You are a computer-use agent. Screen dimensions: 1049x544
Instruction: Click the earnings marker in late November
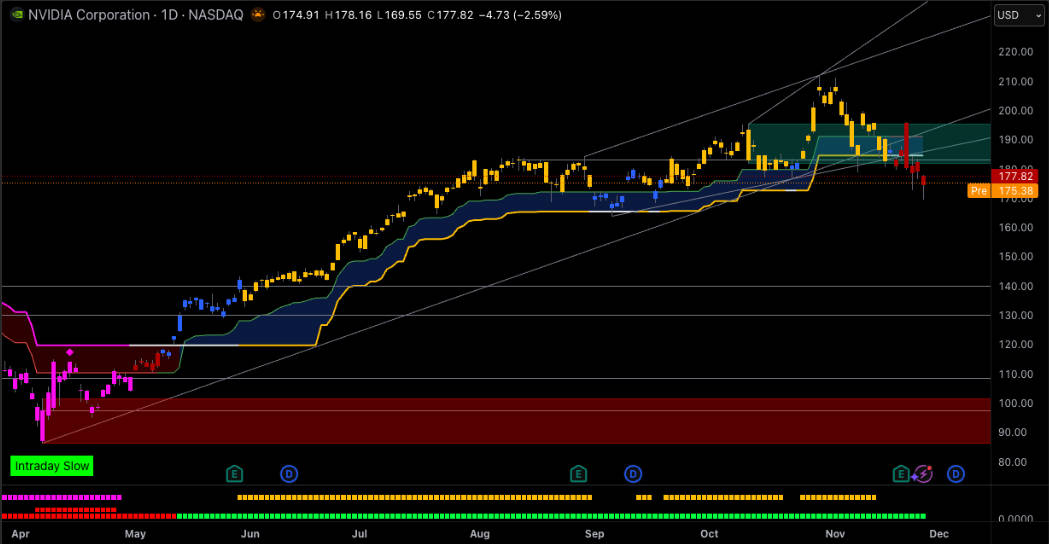901,473
